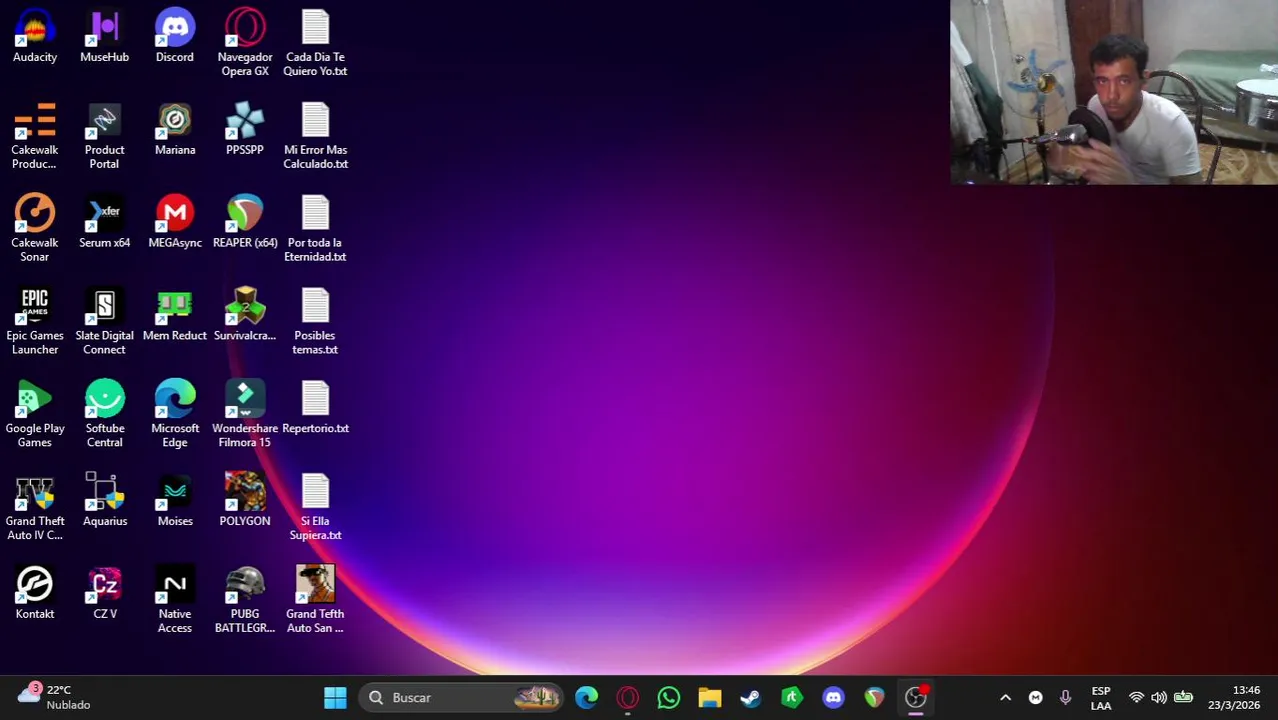Select the Discord desktop shortcut
This screenshot has width=1278, height=720.
click(175, 36)
